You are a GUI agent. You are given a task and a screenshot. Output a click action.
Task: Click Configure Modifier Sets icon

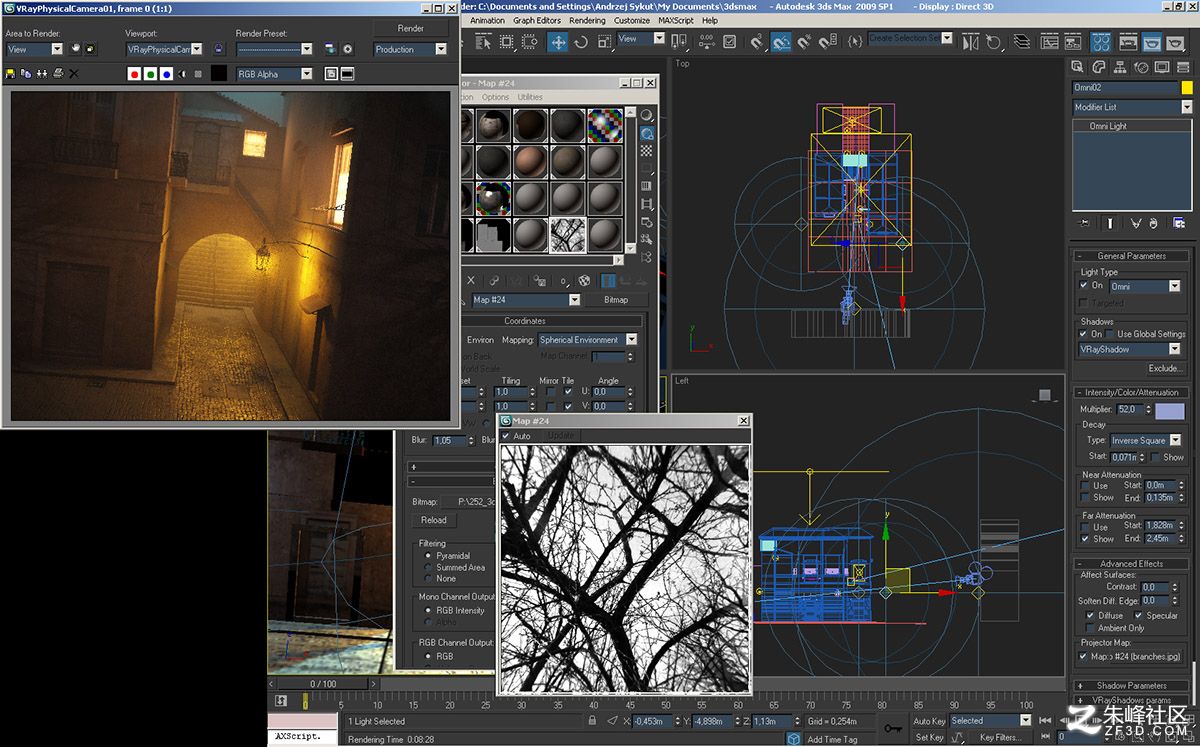tap(1180, 222)
